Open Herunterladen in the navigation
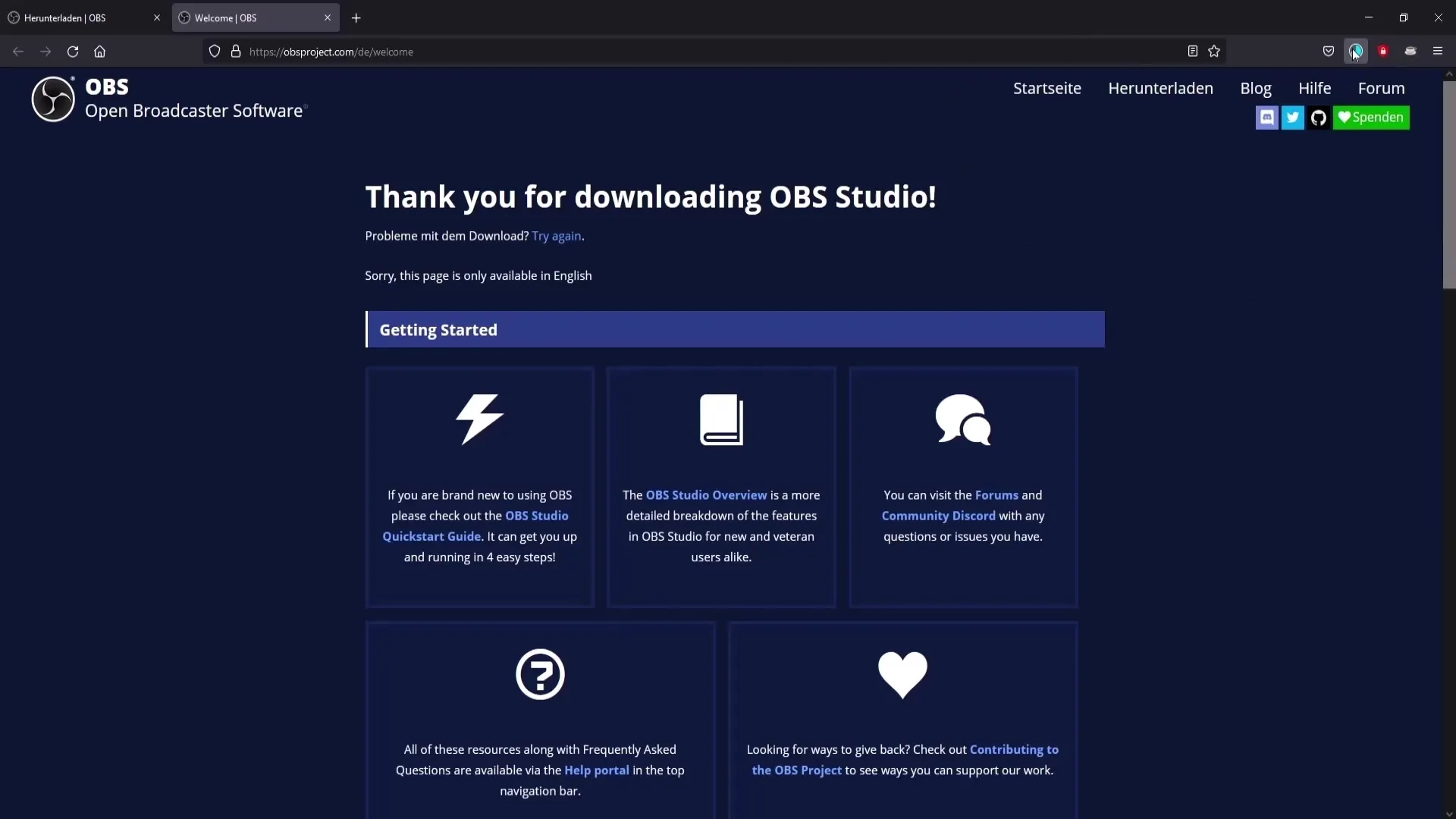The width and height of the screenshot is (1456, 819). coord(1160,89)
